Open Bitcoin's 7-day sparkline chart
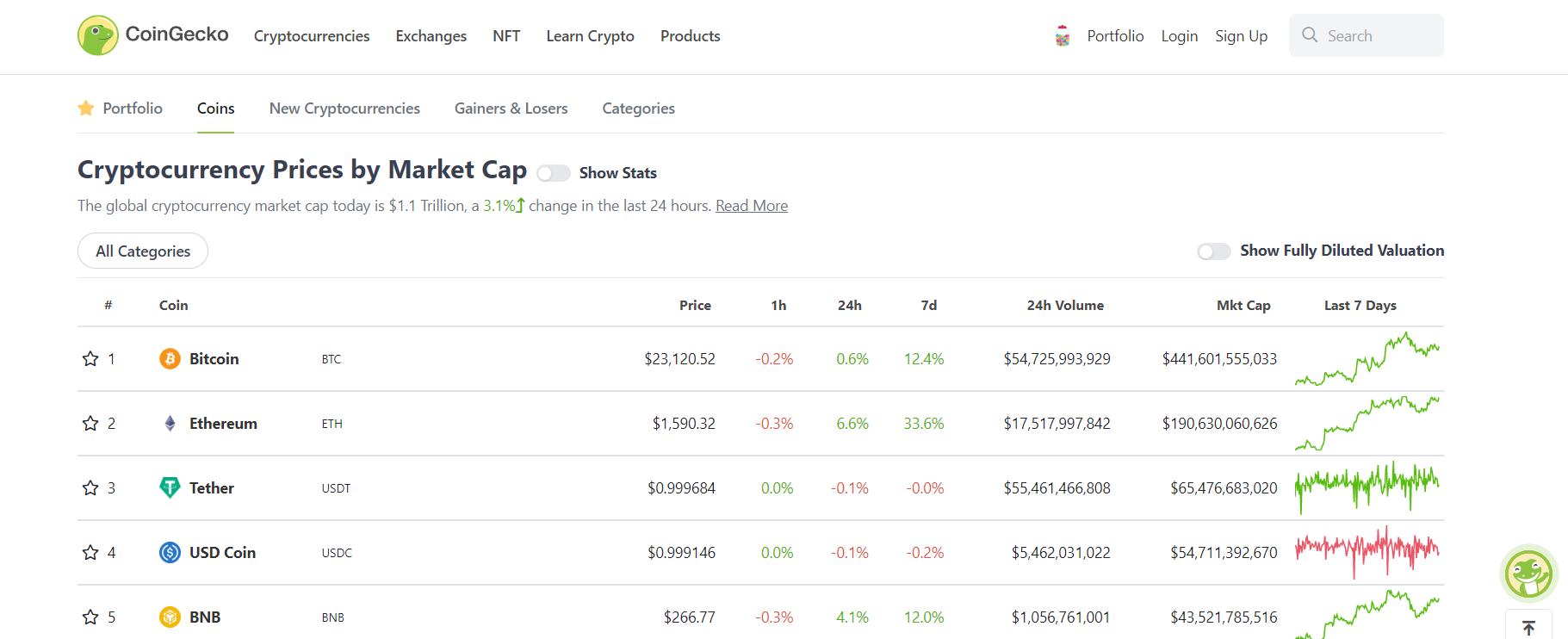This screenshot has height=639, width=1568. [x=1367, y=358]
